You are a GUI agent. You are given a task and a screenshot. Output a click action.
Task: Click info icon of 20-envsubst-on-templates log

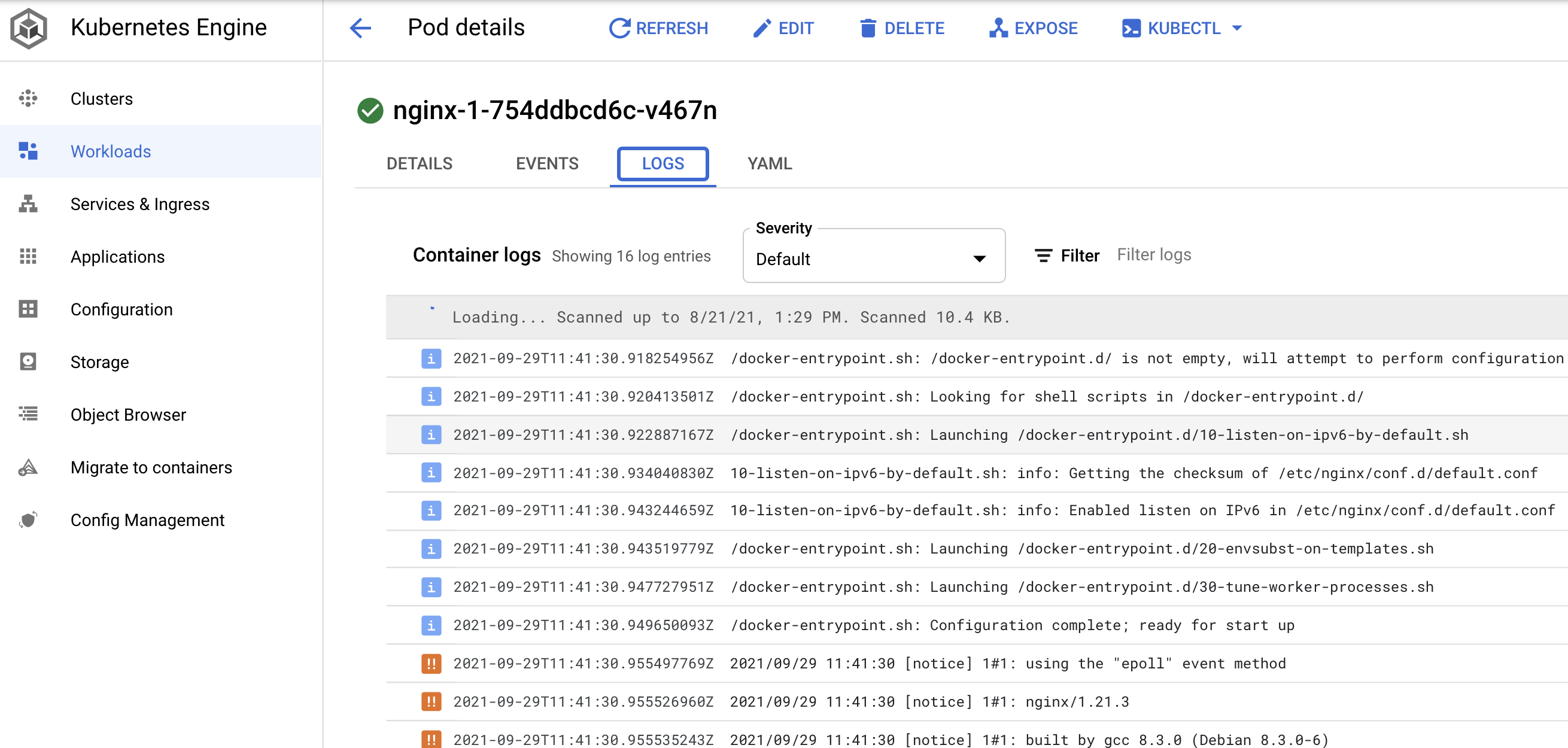click(431, 549)
